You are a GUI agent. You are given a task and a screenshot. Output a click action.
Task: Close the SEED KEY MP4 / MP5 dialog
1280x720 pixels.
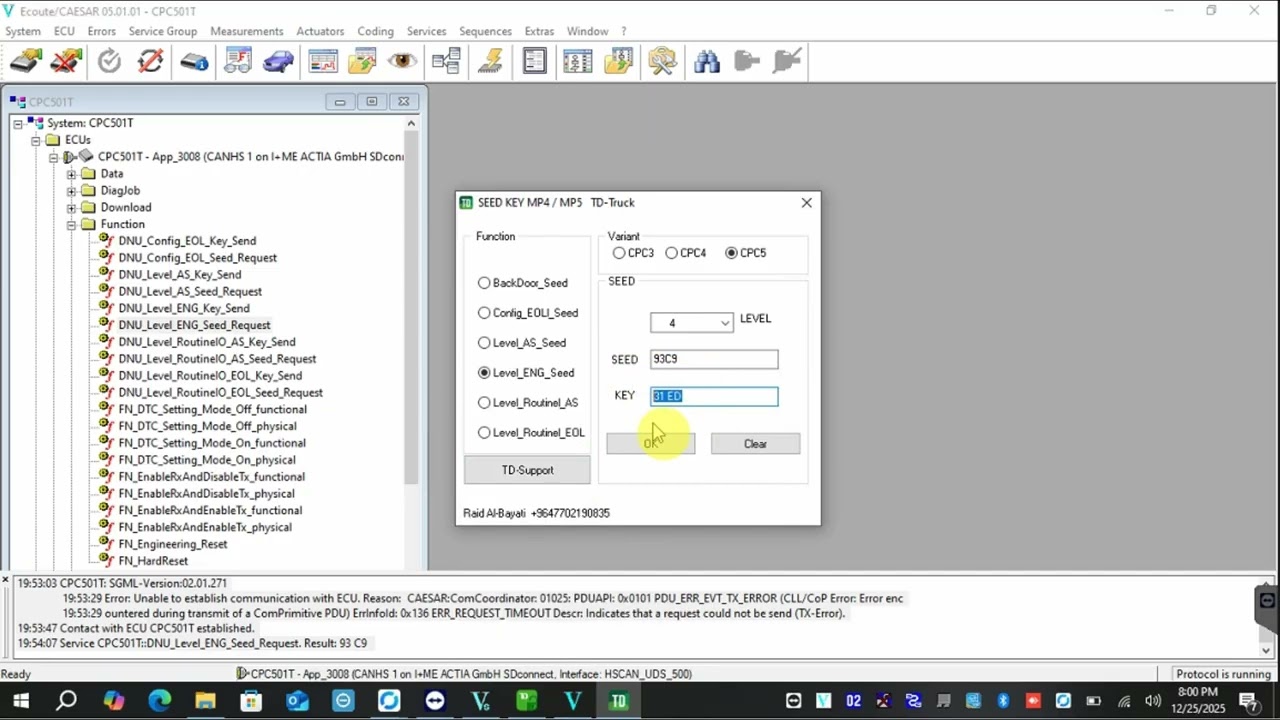coord(806,203)
